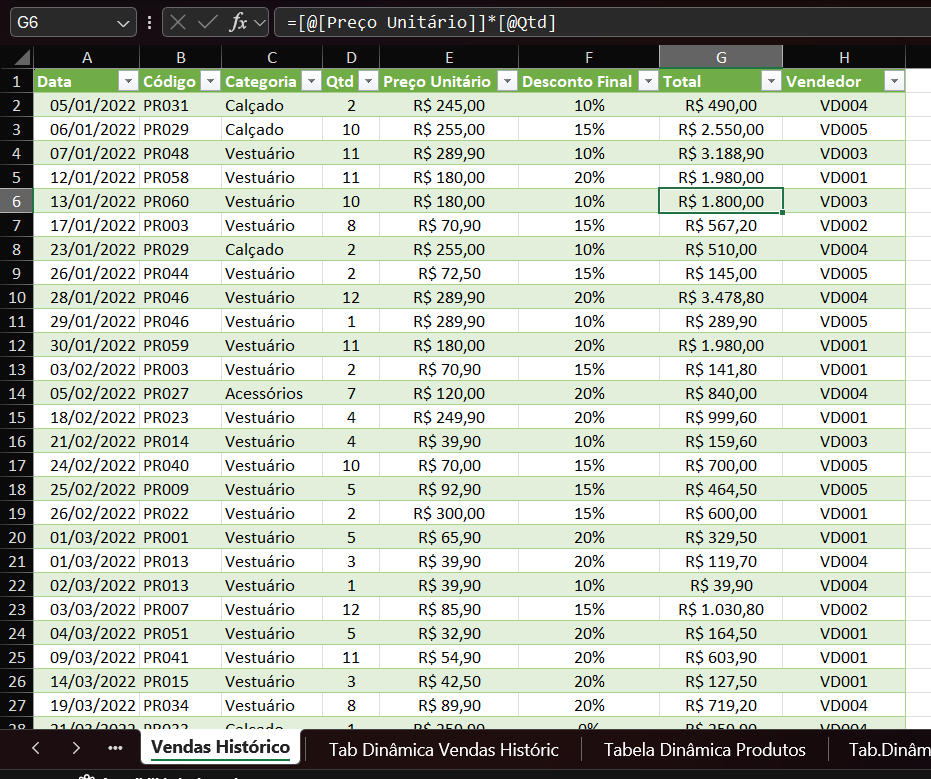Open the Vendedor column filter dropdown
Viewport: 931px width, 779px height.
tap(894, 81)
